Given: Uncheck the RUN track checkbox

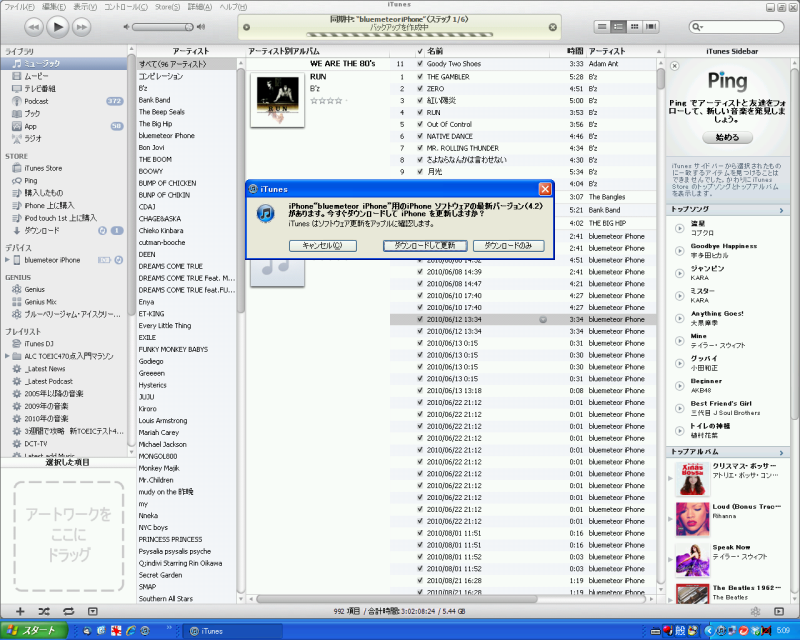Looking at the screenshot, I should 420,112.
